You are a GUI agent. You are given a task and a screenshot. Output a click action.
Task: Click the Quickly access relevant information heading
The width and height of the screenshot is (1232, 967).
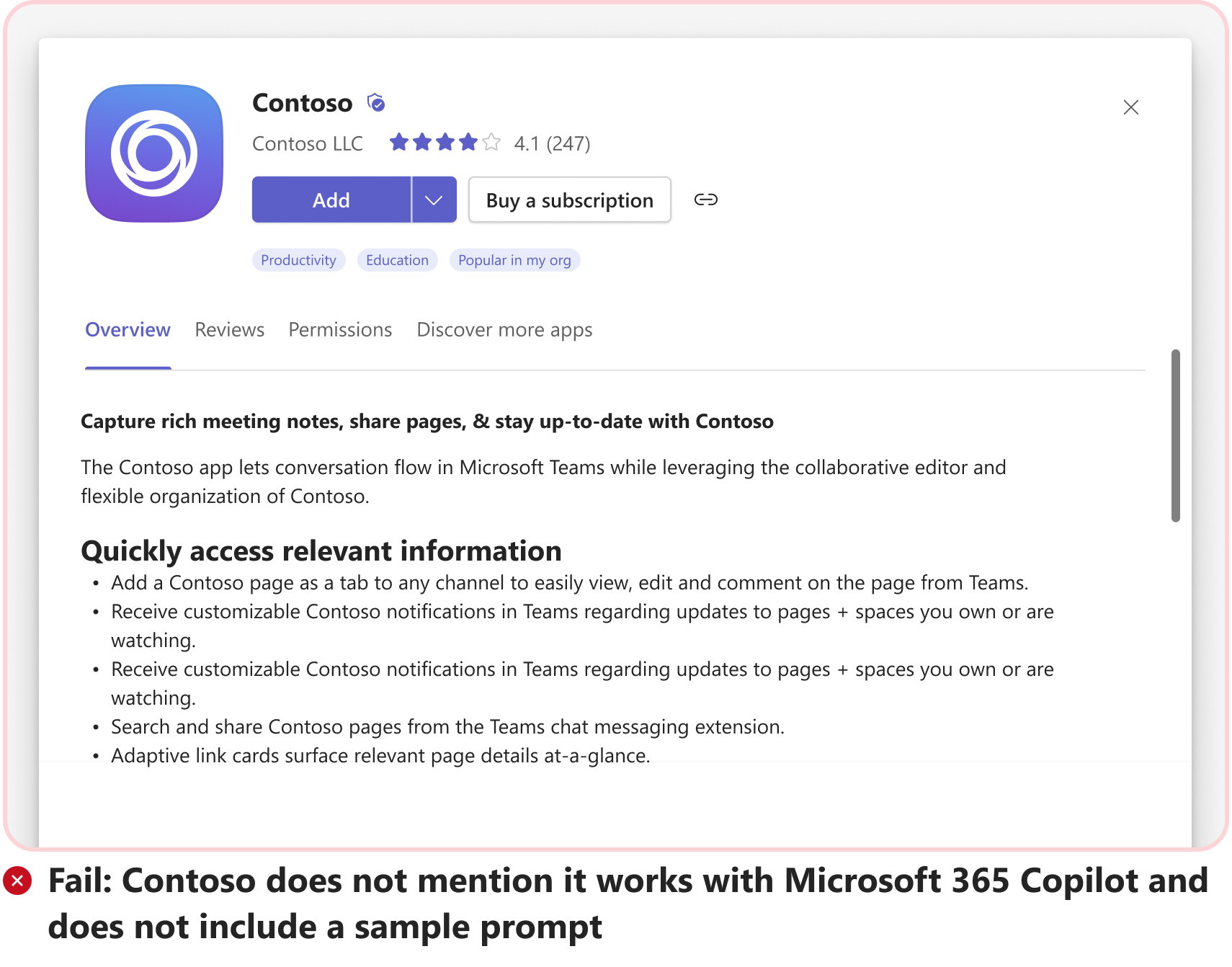coord(321,551)
